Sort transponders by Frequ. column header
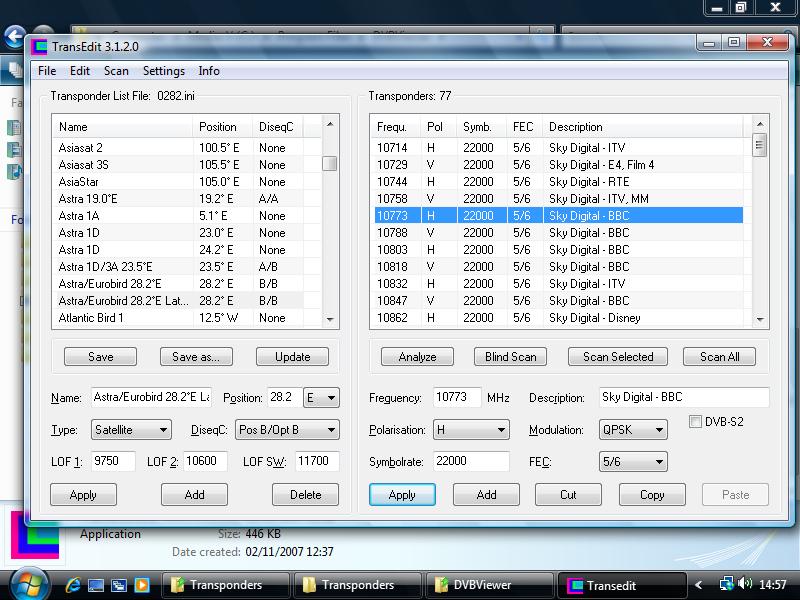 click(x=395, y=127)
